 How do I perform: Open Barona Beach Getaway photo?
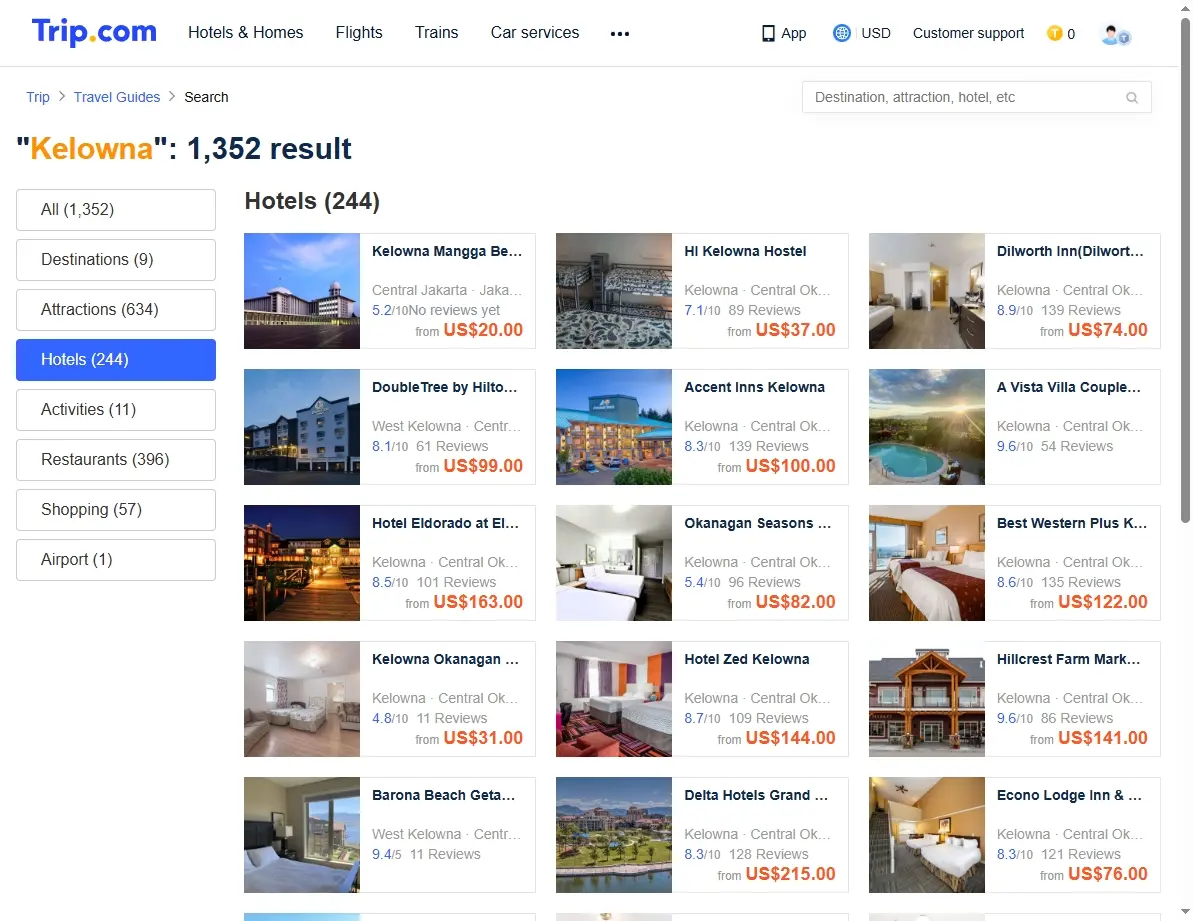point(302,835)
